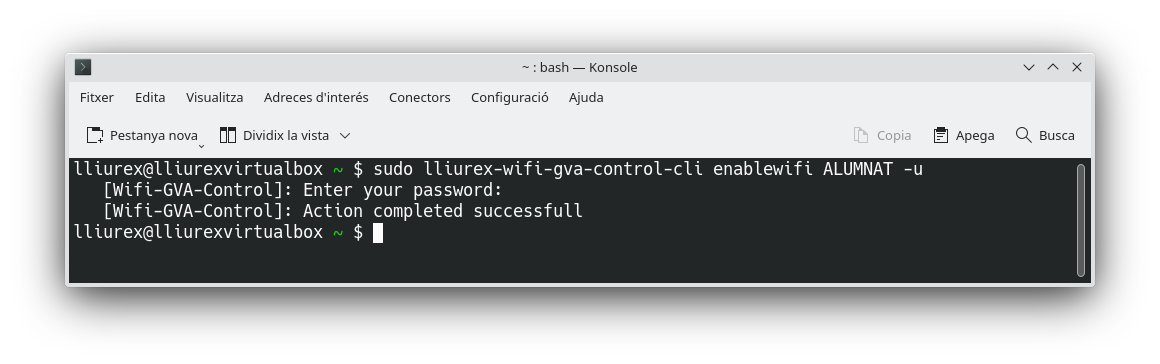Click the terminal prompt cursor area
The height and width of the screenshot is (364, 1160).
[x=377, y=232]
